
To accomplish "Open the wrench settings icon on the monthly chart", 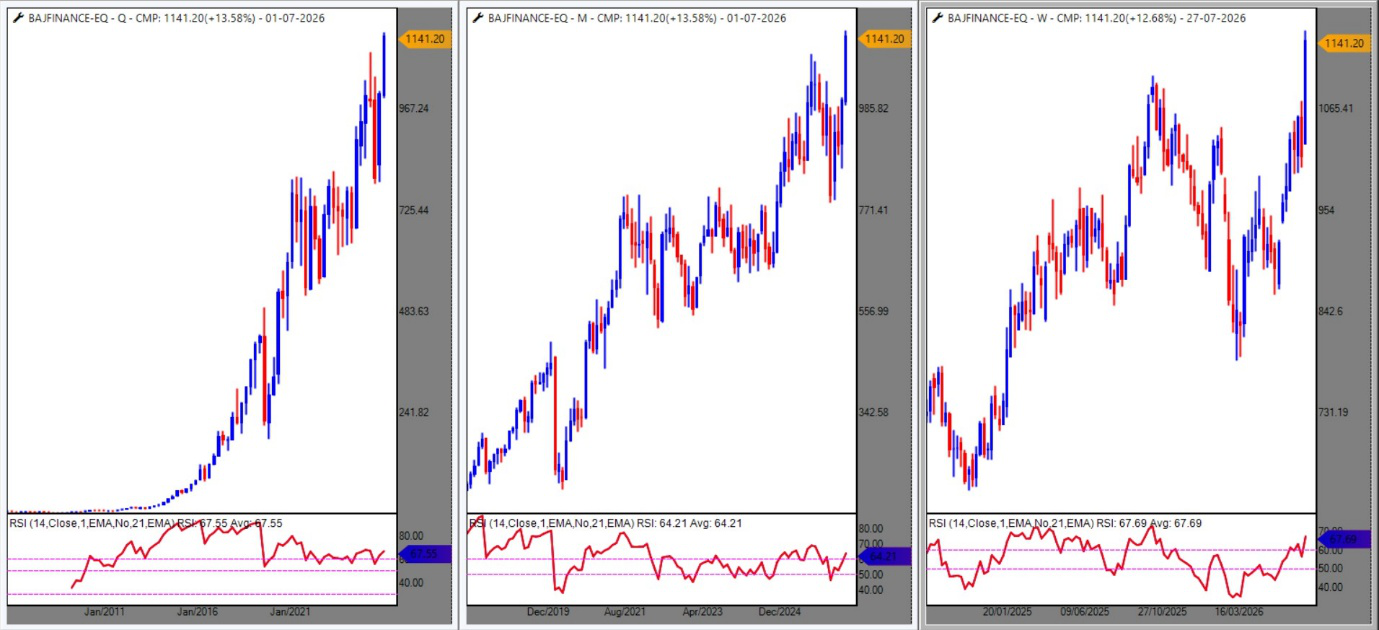I will pos(477,18).
